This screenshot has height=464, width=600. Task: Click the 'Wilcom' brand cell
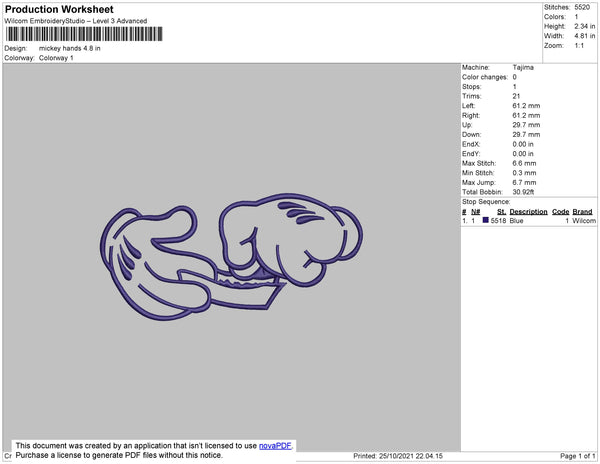pos(584,221)
